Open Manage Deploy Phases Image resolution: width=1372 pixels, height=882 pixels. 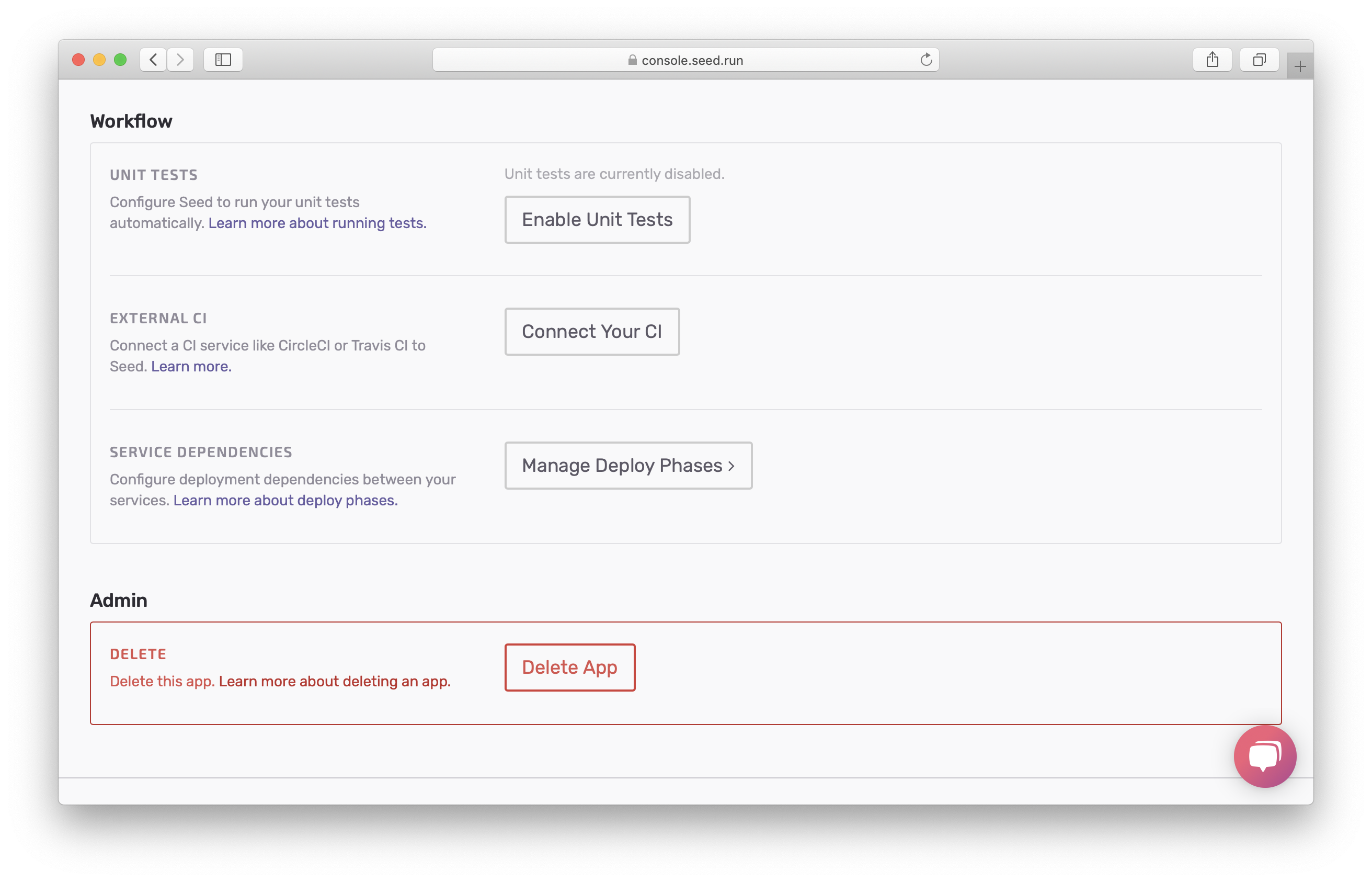coord(628,466)
